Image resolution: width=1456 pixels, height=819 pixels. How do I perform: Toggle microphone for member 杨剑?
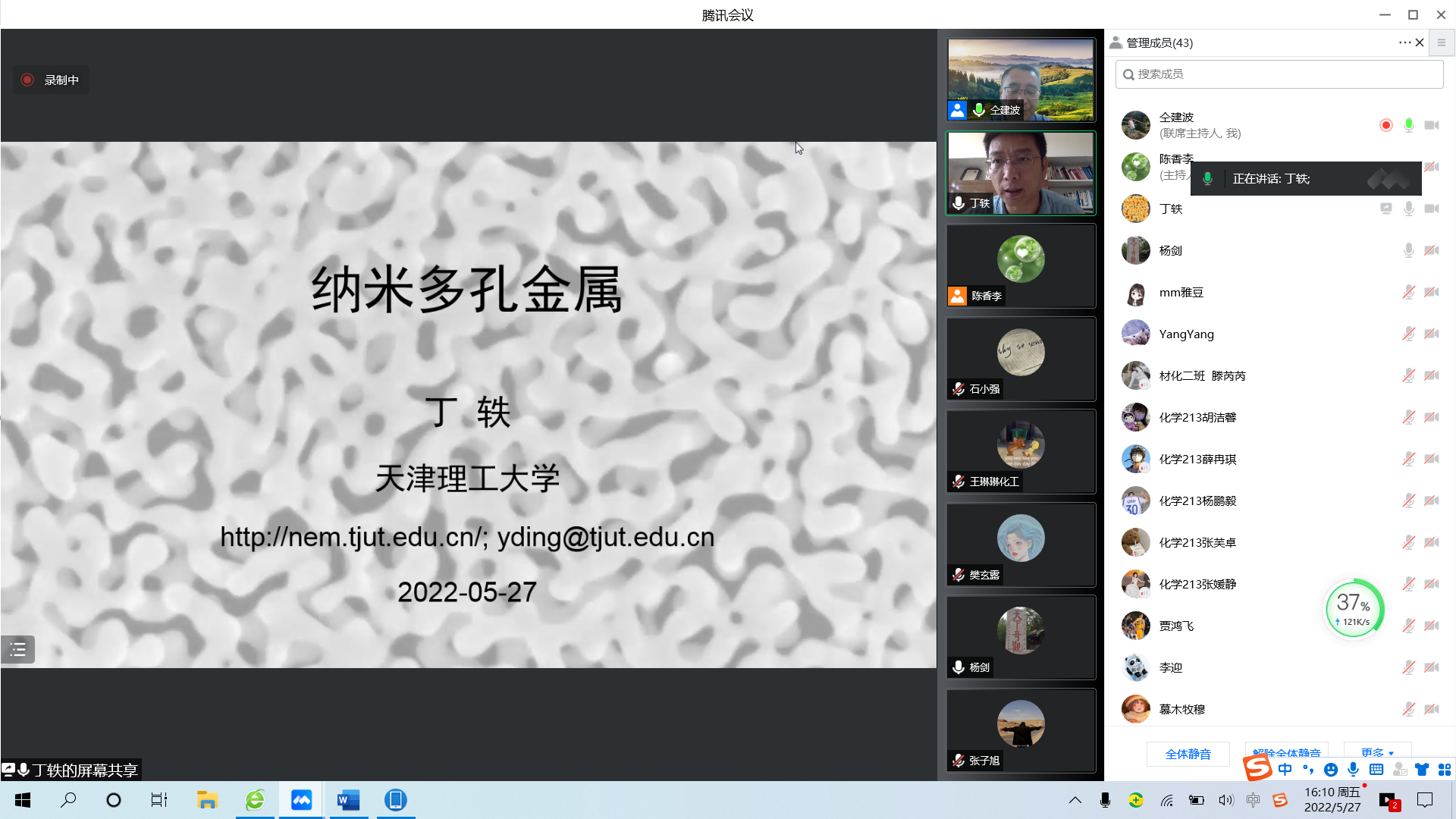(1408, 250)
